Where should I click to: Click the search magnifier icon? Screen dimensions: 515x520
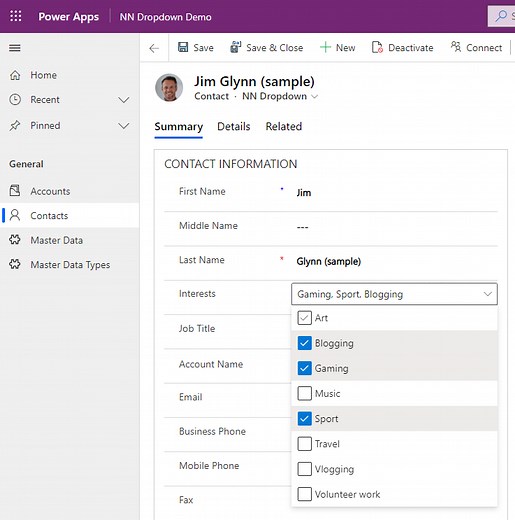click(501, 16)
